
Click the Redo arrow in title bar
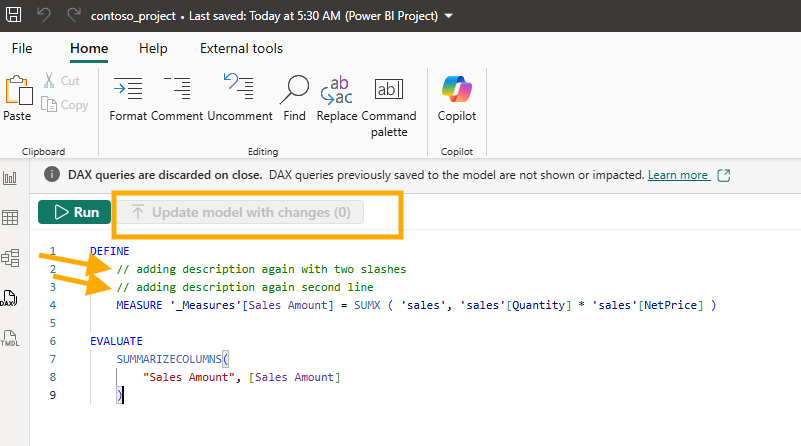click(74, 14)
